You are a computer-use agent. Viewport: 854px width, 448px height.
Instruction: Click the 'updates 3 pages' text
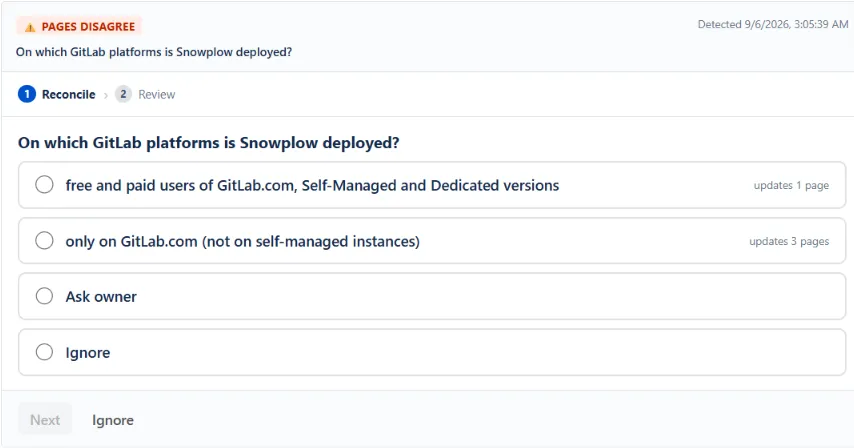coord(789,241)
